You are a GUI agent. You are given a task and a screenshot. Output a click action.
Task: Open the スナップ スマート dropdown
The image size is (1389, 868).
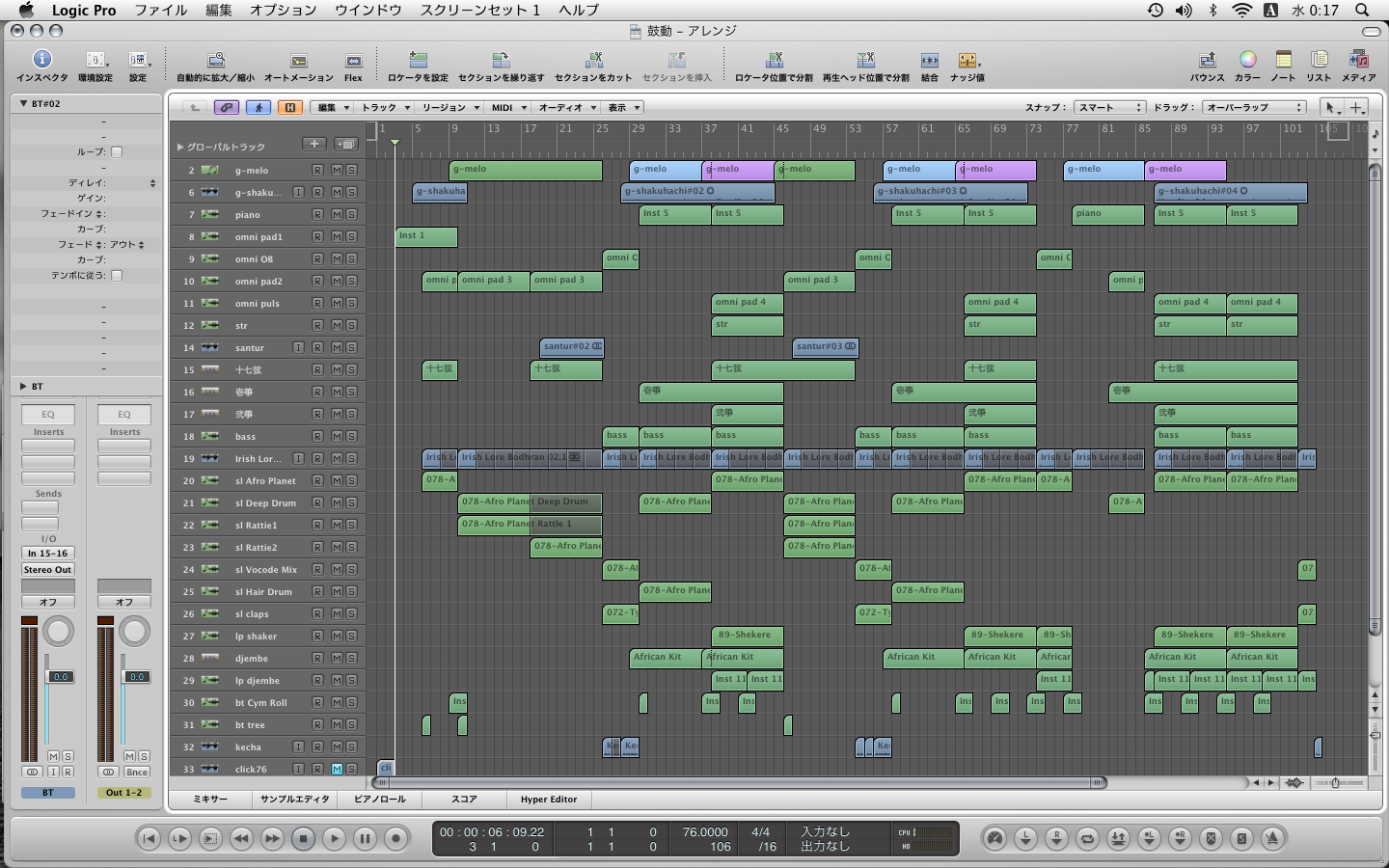coord(1109,108)
